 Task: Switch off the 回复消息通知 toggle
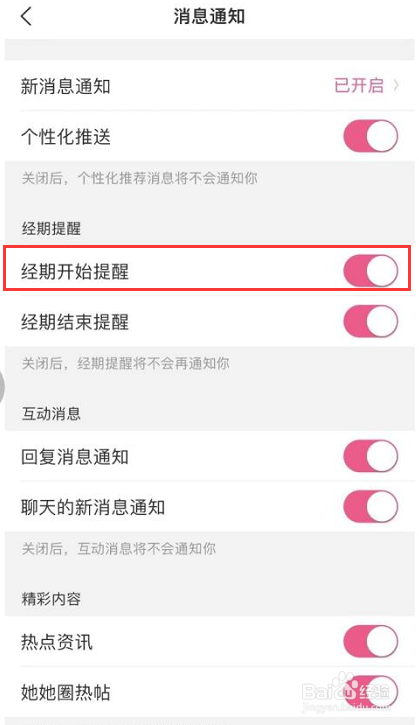coord(370,456)
